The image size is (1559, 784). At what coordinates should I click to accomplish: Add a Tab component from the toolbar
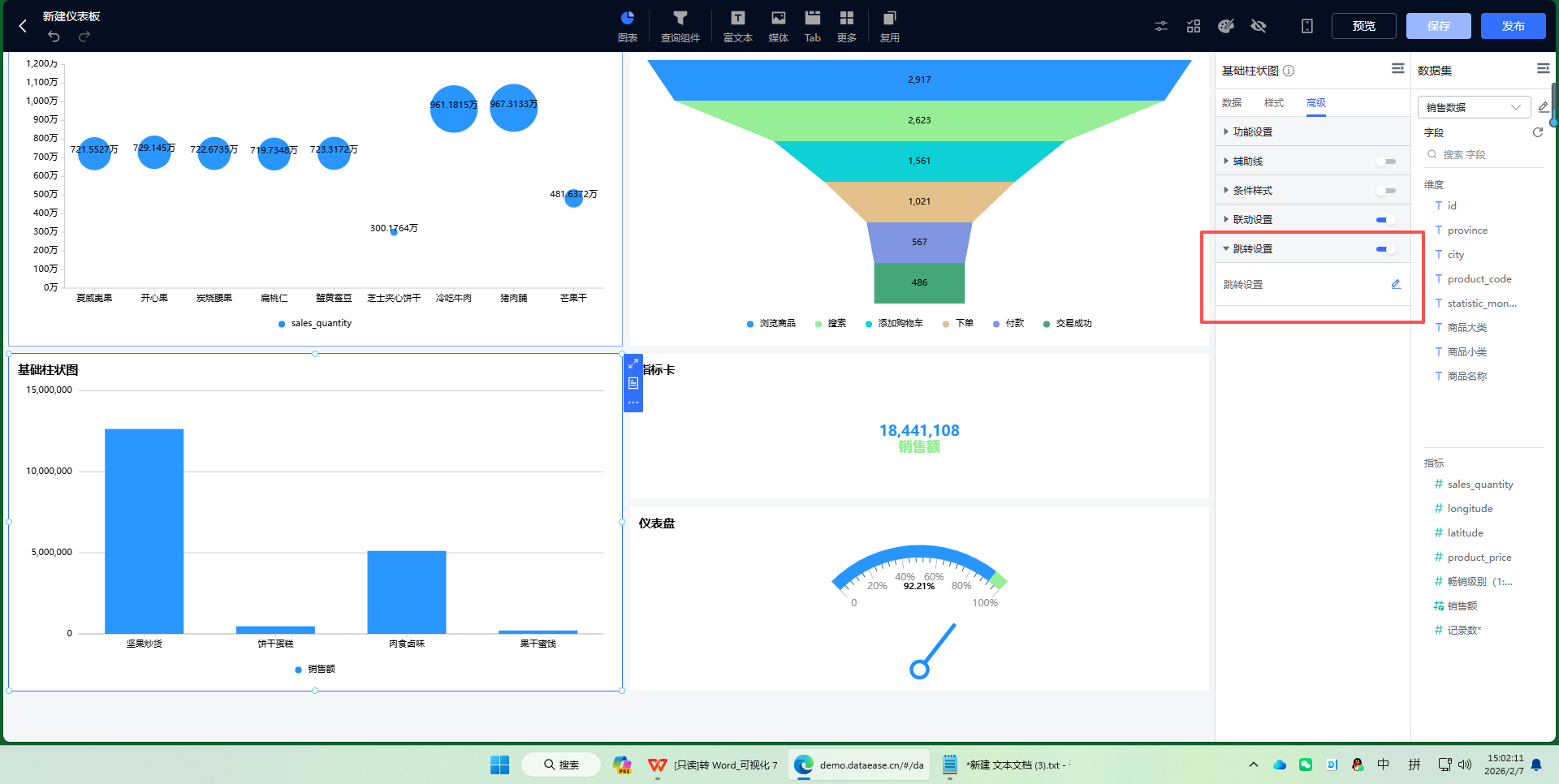click(813, 26)
